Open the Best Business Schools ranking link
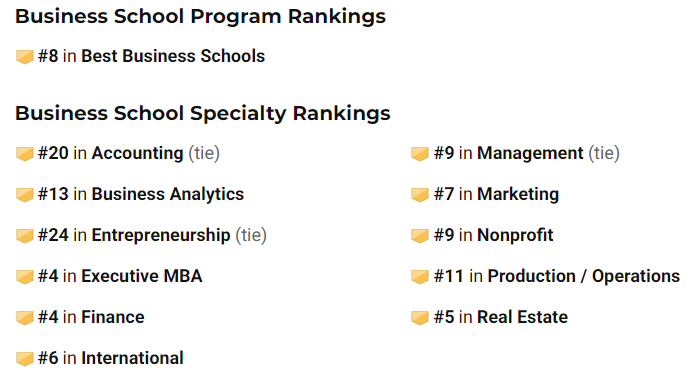The height and width of the screenshot is (375, 694). [173, 56]
